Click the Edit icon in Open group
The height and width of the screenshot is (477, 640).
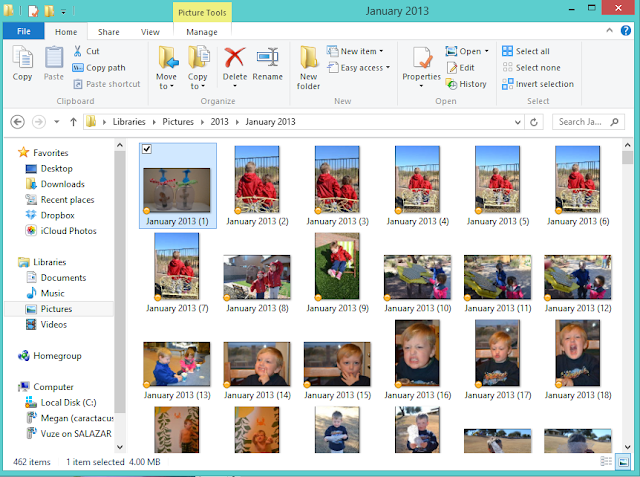[x=452, y=68]
